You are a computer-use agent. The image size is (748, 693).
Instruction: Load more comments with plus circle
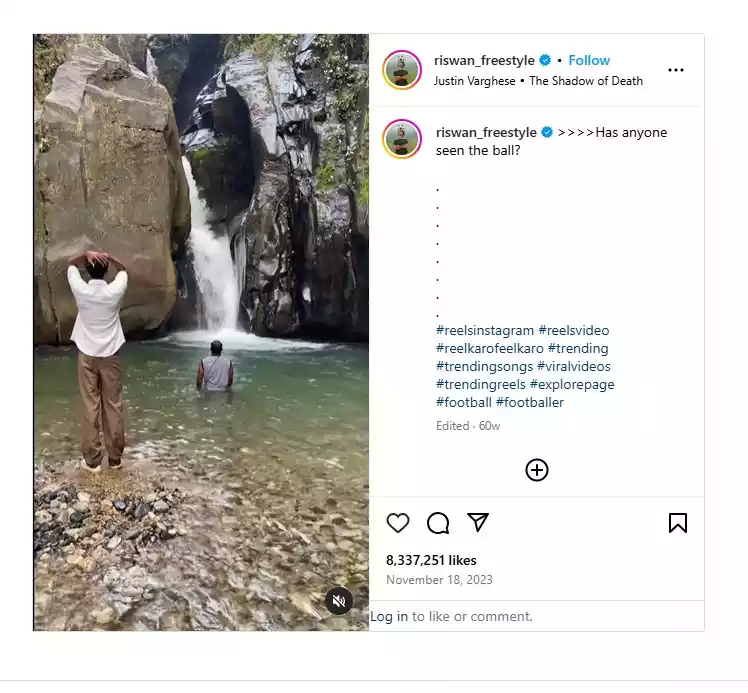pyautogui.click(x=537, y=470)
